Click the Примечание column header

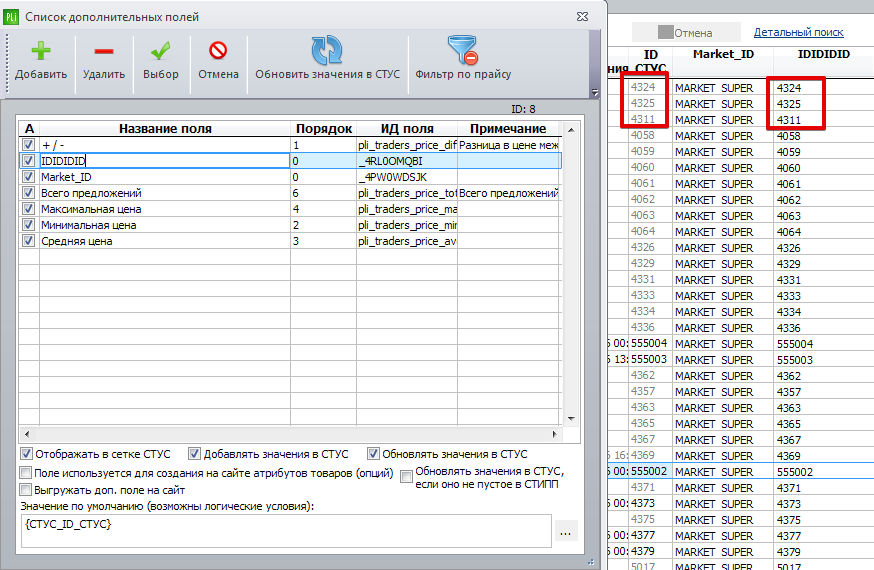(508, 129)
